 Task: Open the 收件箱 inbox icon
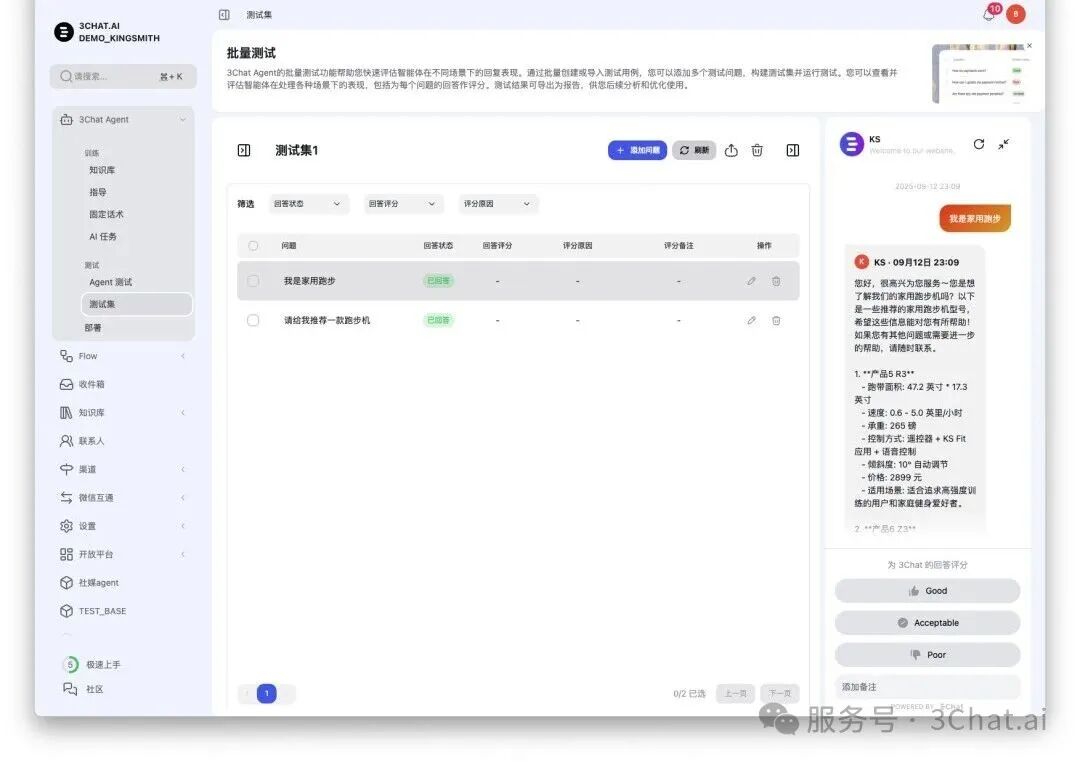(66, 384)
